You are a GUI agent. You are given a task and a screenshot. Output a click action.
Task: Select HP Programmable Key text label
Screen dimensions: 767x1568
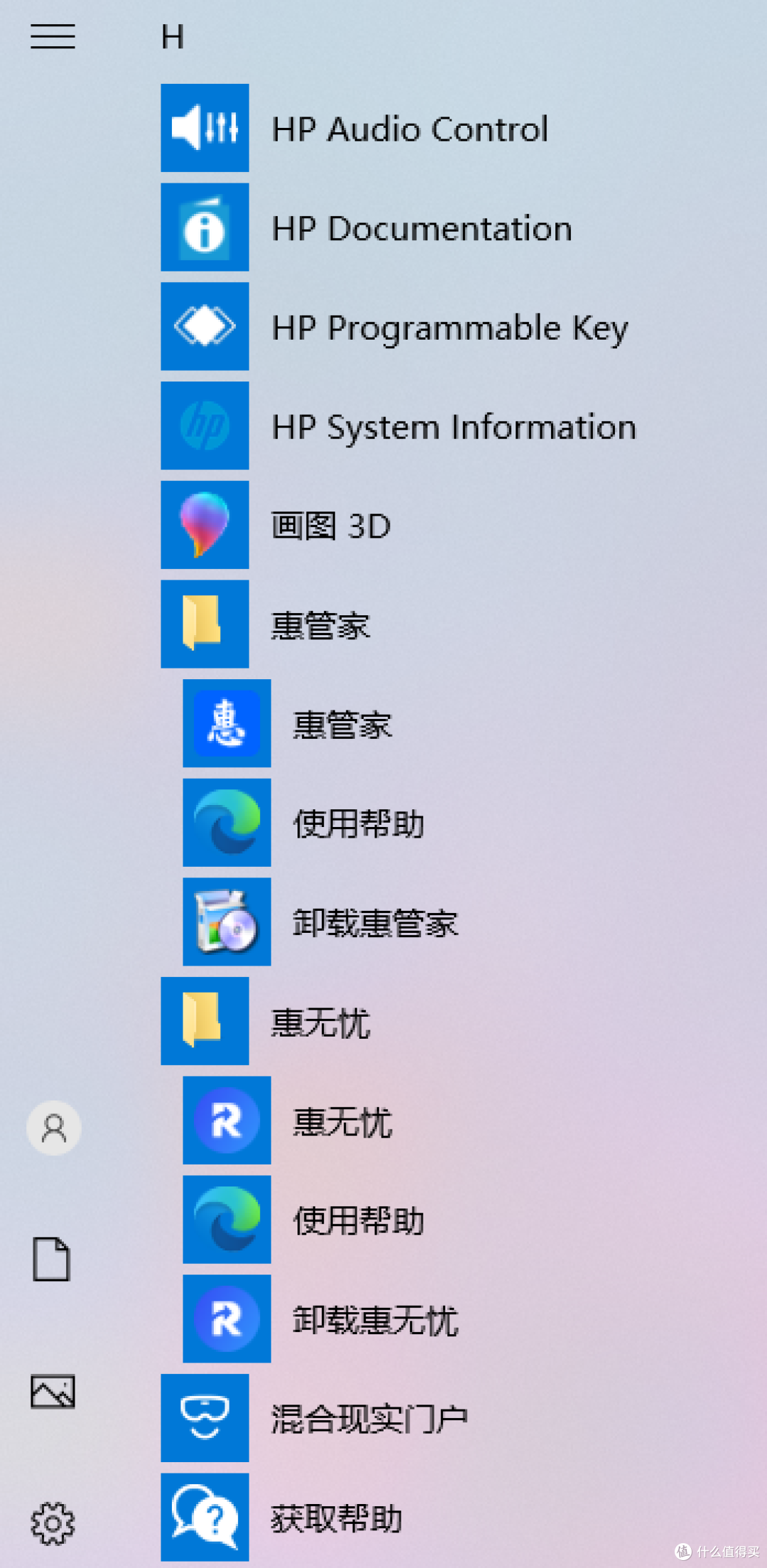450,329
